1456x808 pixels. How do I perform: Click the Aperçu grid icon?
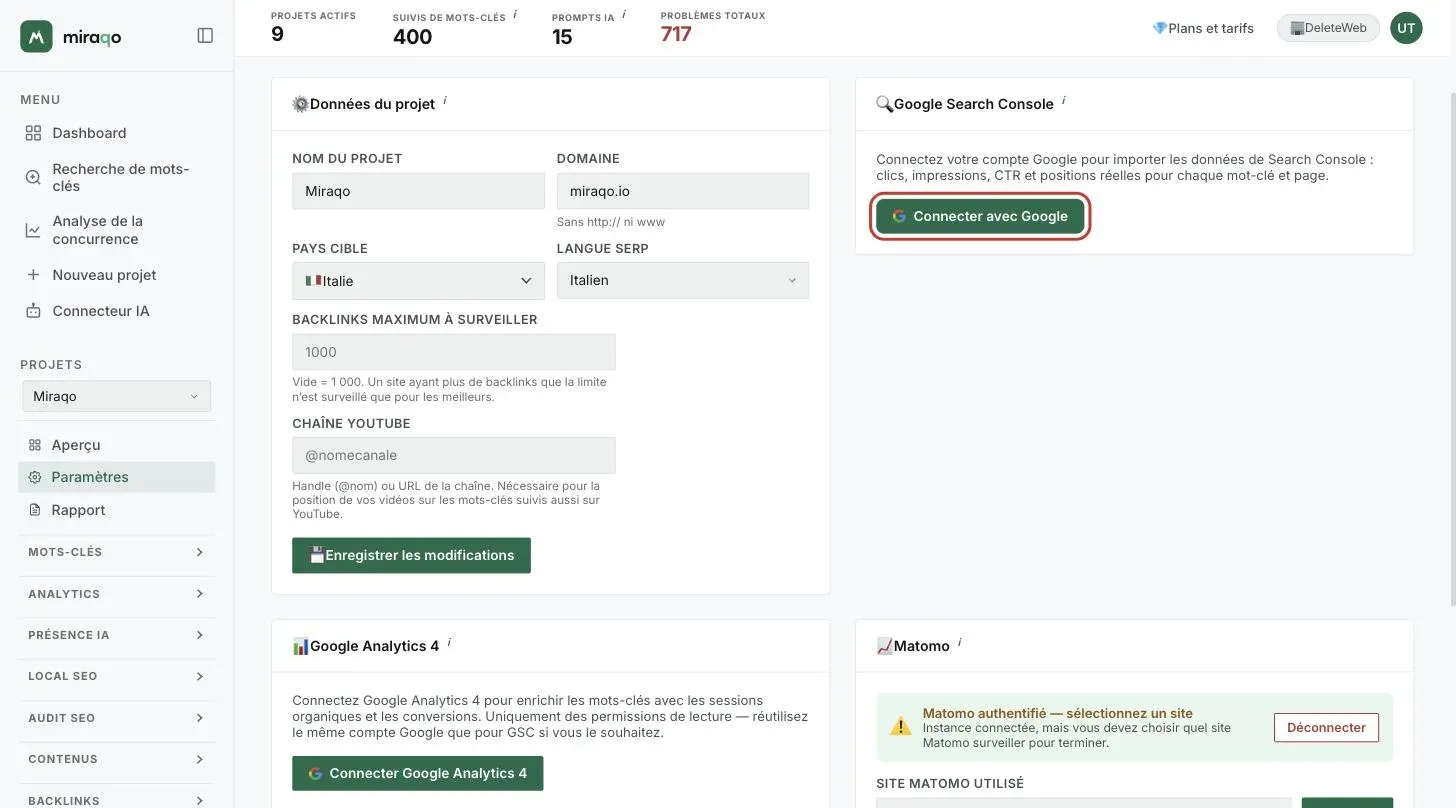coord(35,445)
